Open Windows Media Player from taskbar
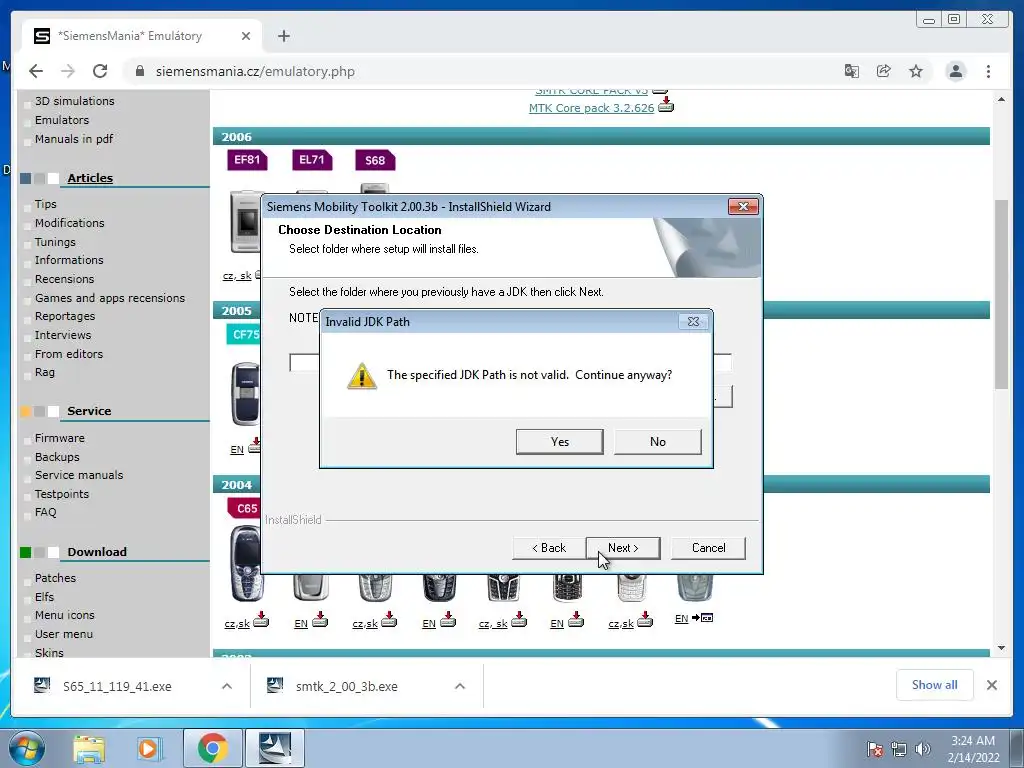Screen dimensions: 1024x768 (149, 749)
